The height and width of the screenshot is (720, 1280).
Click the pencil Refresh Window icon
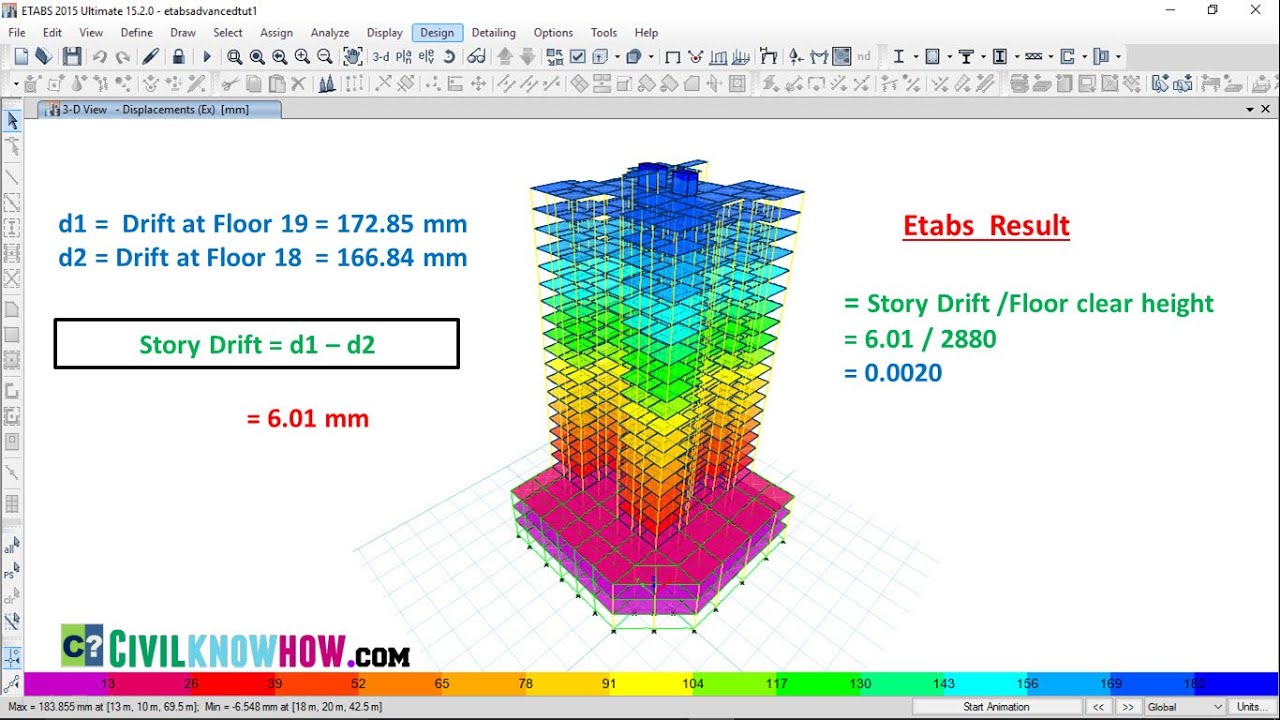pos(151,57)
